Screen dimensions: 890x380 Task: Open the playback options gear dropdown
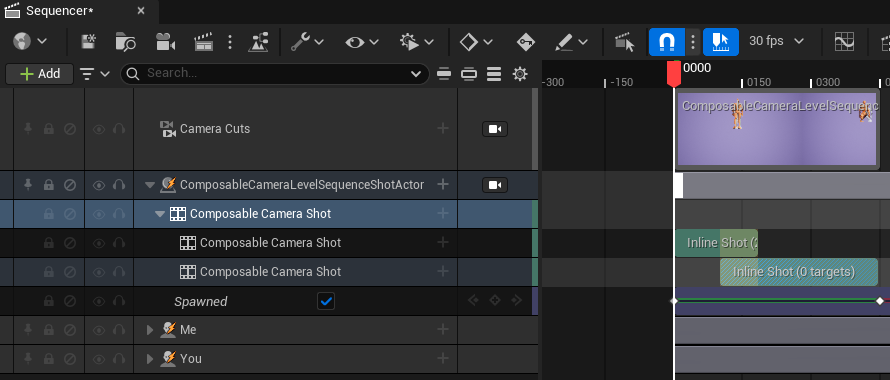point(417,41)
